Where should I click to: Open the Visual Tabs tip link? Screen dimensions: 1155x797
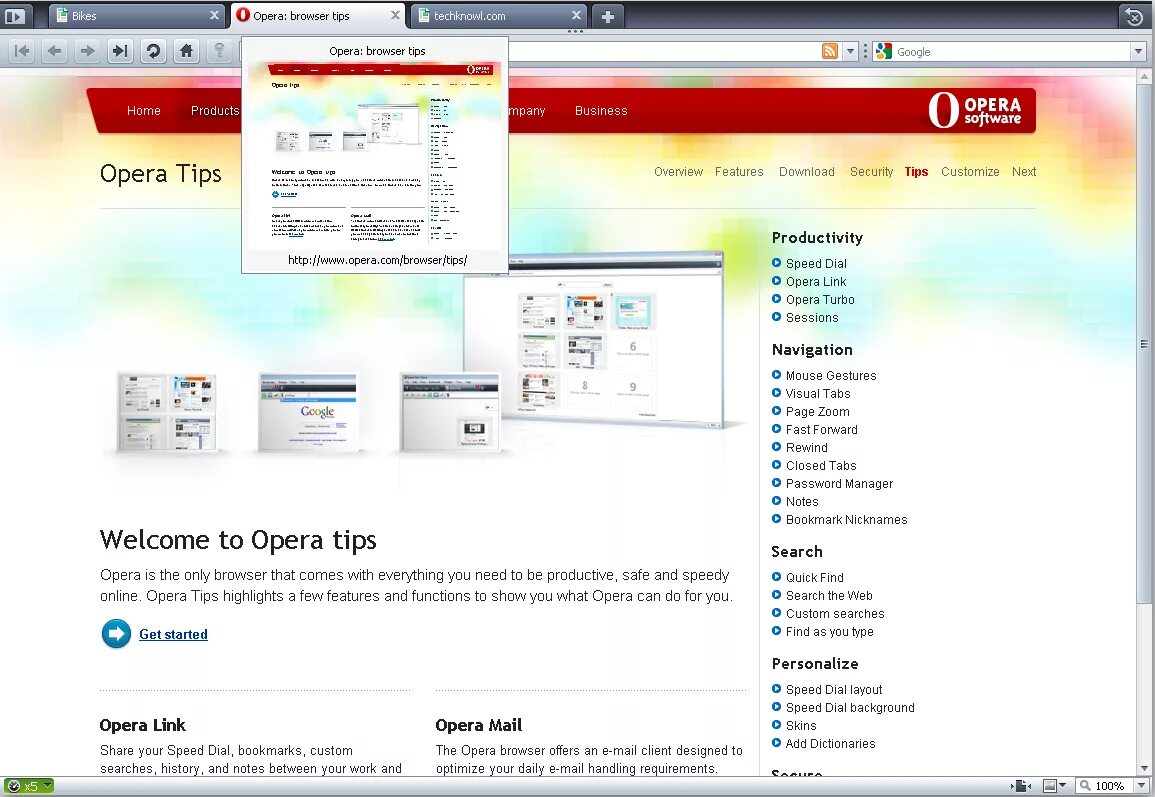coord(818,394)
